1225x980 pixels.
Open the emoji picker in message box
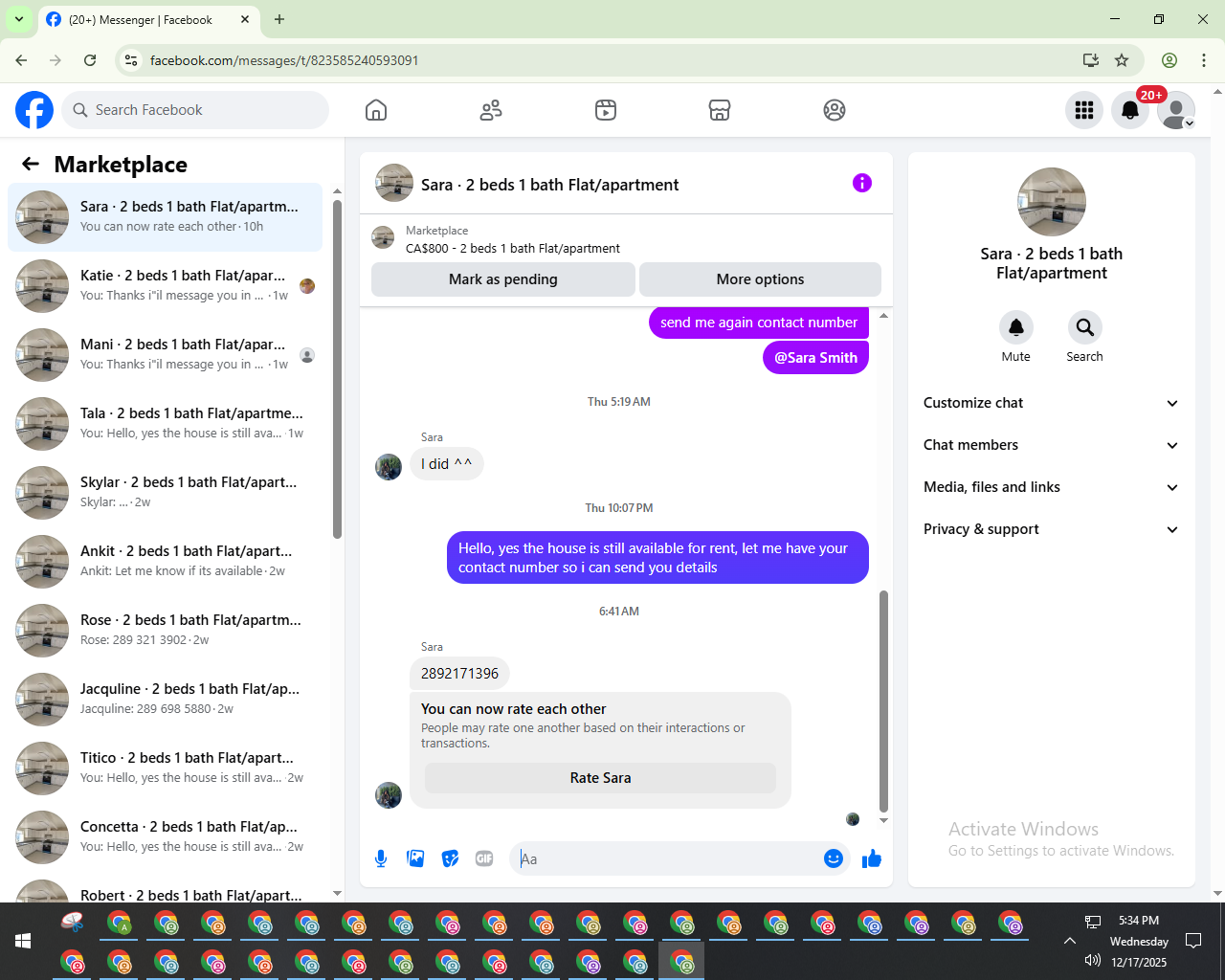coord(834,858)
